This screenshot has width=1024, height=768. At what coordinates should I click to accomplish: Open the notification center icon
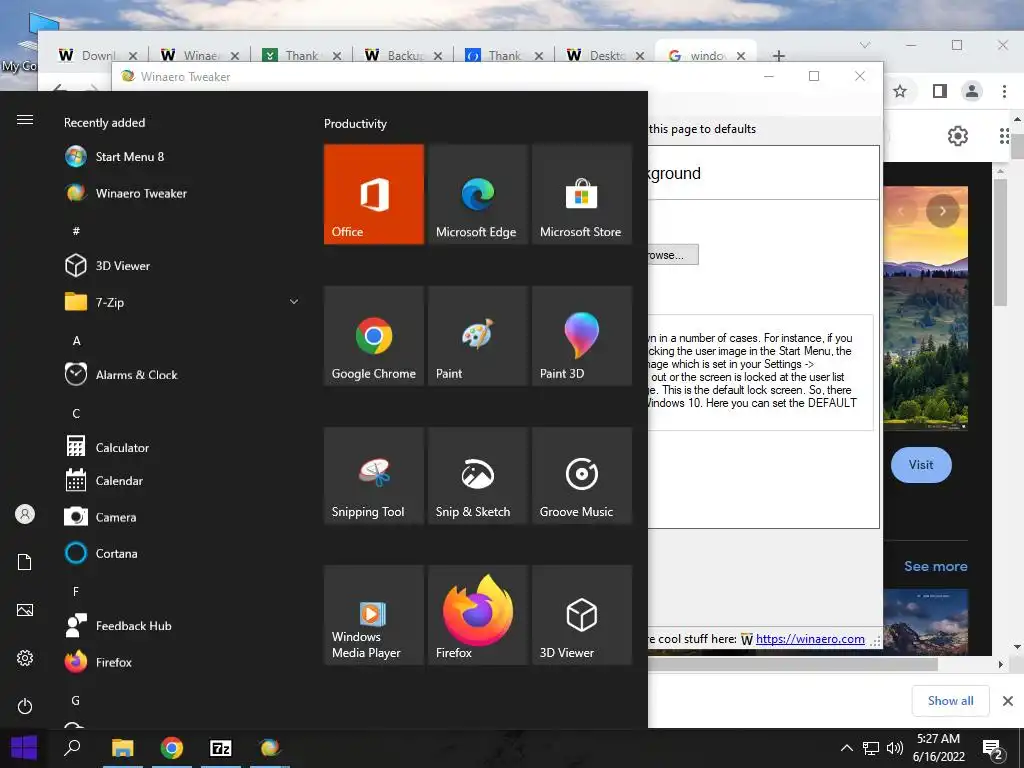[x=993, y=749]
